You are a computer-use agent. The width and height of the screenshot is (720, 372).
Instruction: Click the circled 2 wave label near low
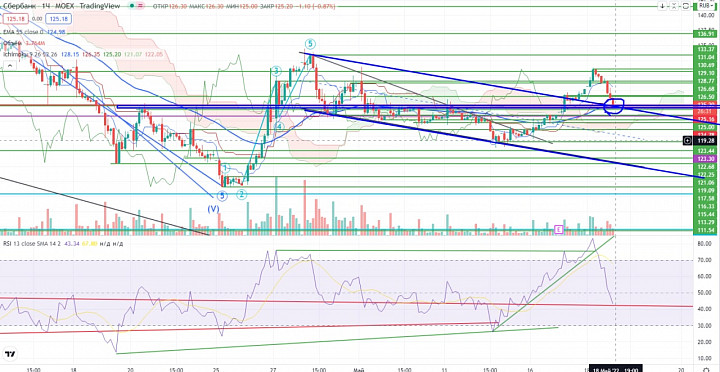[x=242, y=195]
